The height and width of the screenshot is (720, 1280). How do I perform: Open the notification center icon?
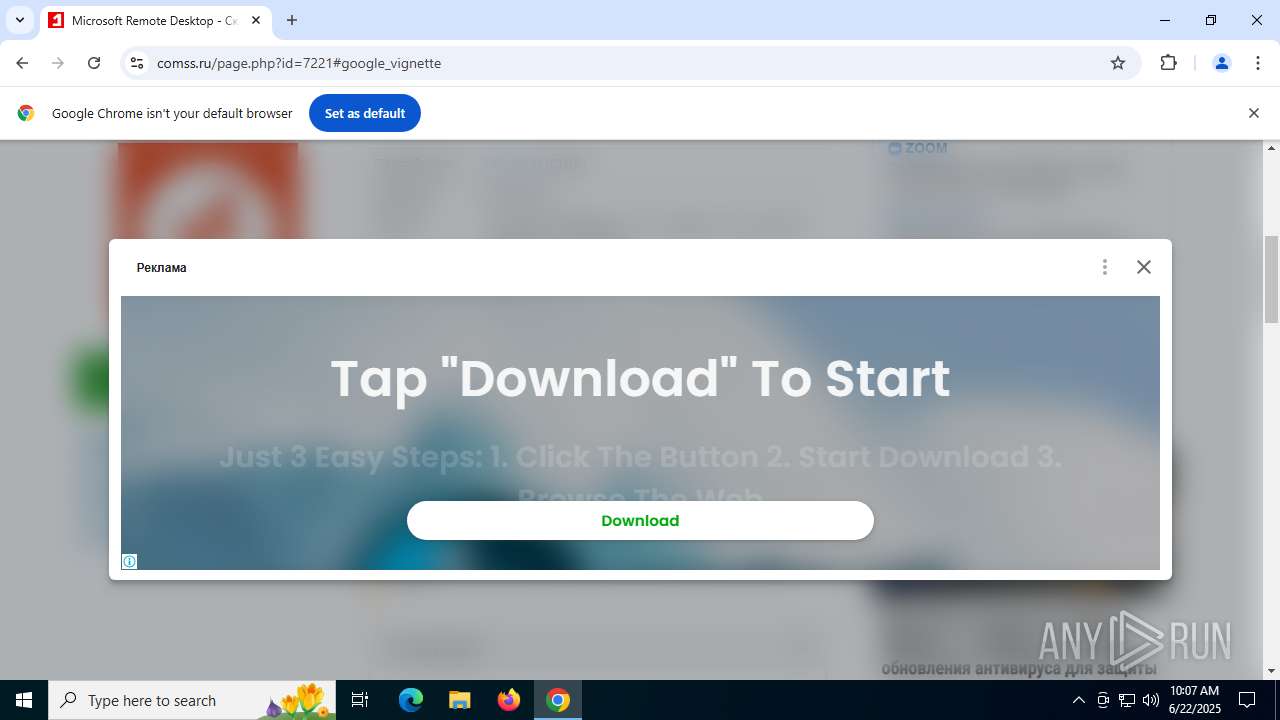tap(1248, 700)
